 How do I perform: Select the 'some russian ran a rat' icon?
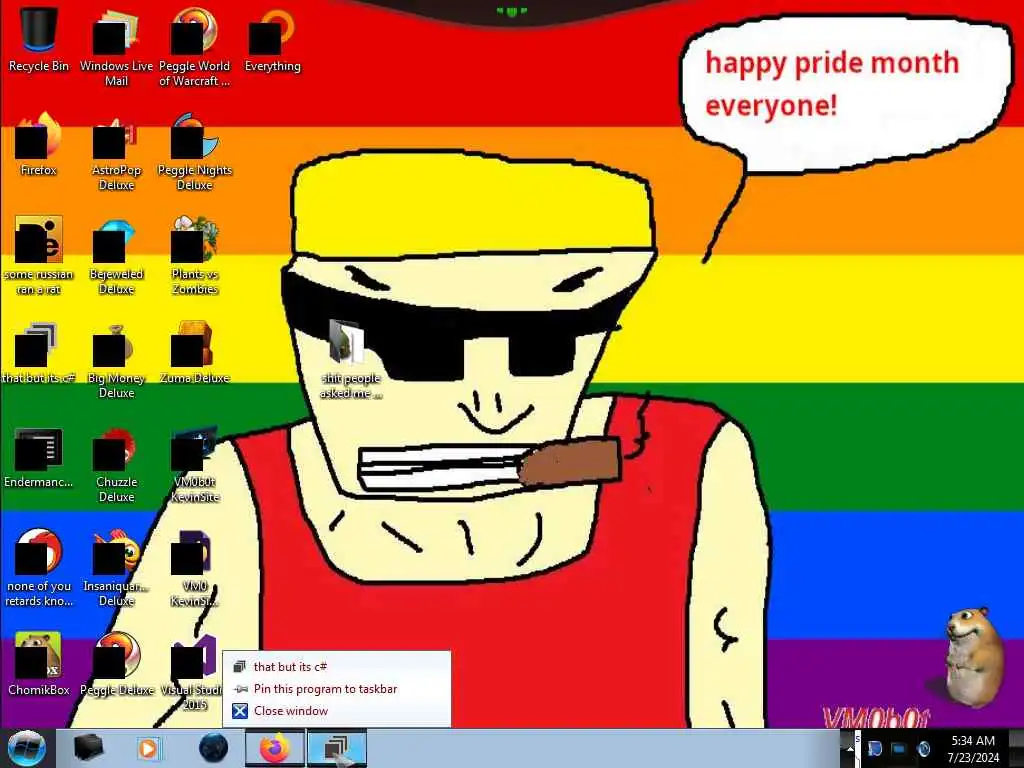pyautogui.click(x=39, y=255)
